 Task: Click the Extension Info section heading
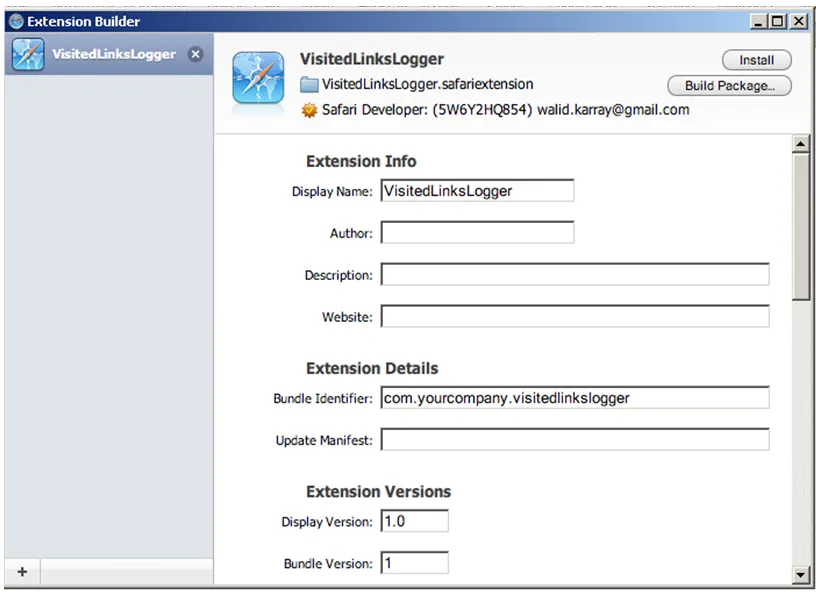361,161
